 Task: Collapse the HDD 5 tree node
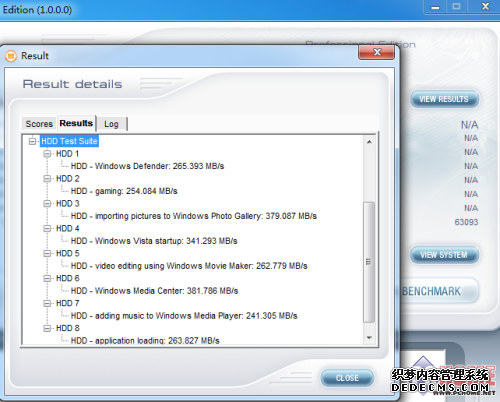(x=47, y=254)
